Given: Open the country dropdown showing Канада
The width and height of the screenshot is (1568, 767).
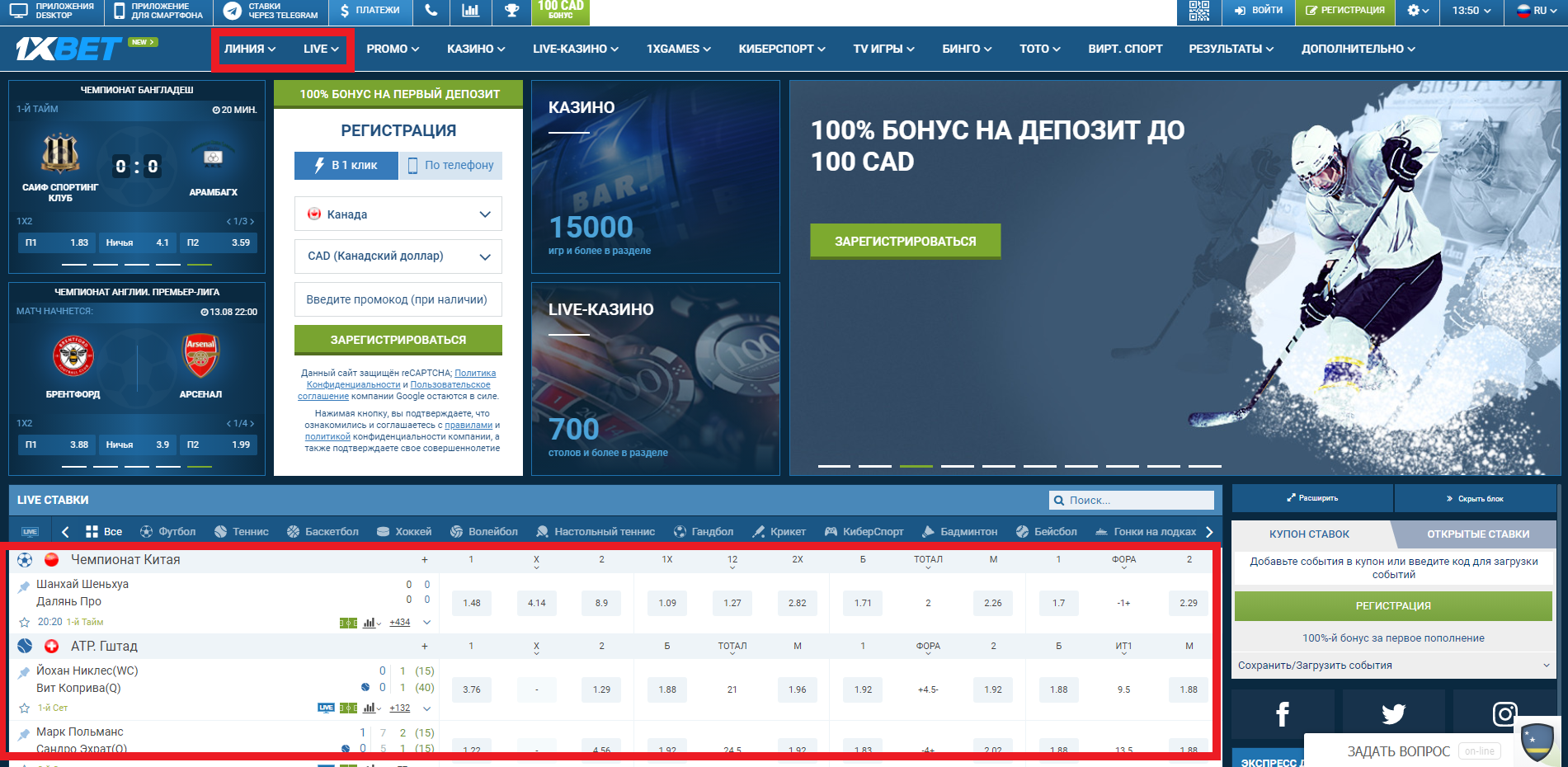Looking at the screenshot, I should [398, 214].
